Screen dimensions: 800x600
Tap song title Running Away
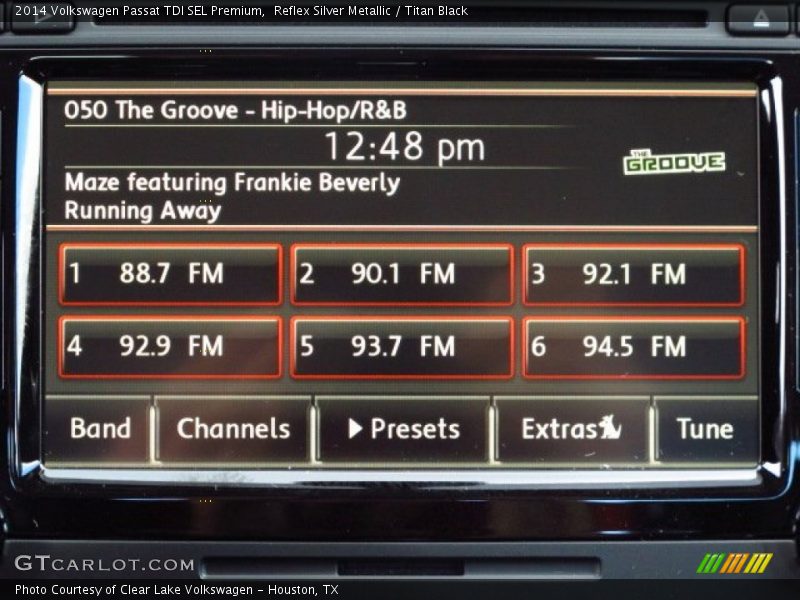click(x=143, y=211)
